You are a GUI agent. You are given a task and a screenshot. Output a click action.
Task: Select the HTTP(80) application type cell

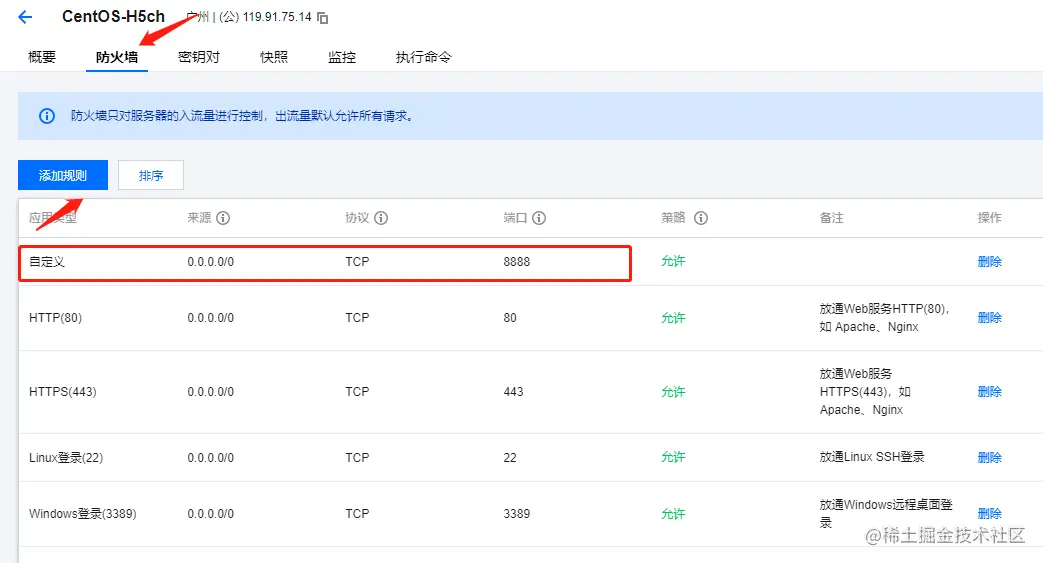tap(56, 317)
